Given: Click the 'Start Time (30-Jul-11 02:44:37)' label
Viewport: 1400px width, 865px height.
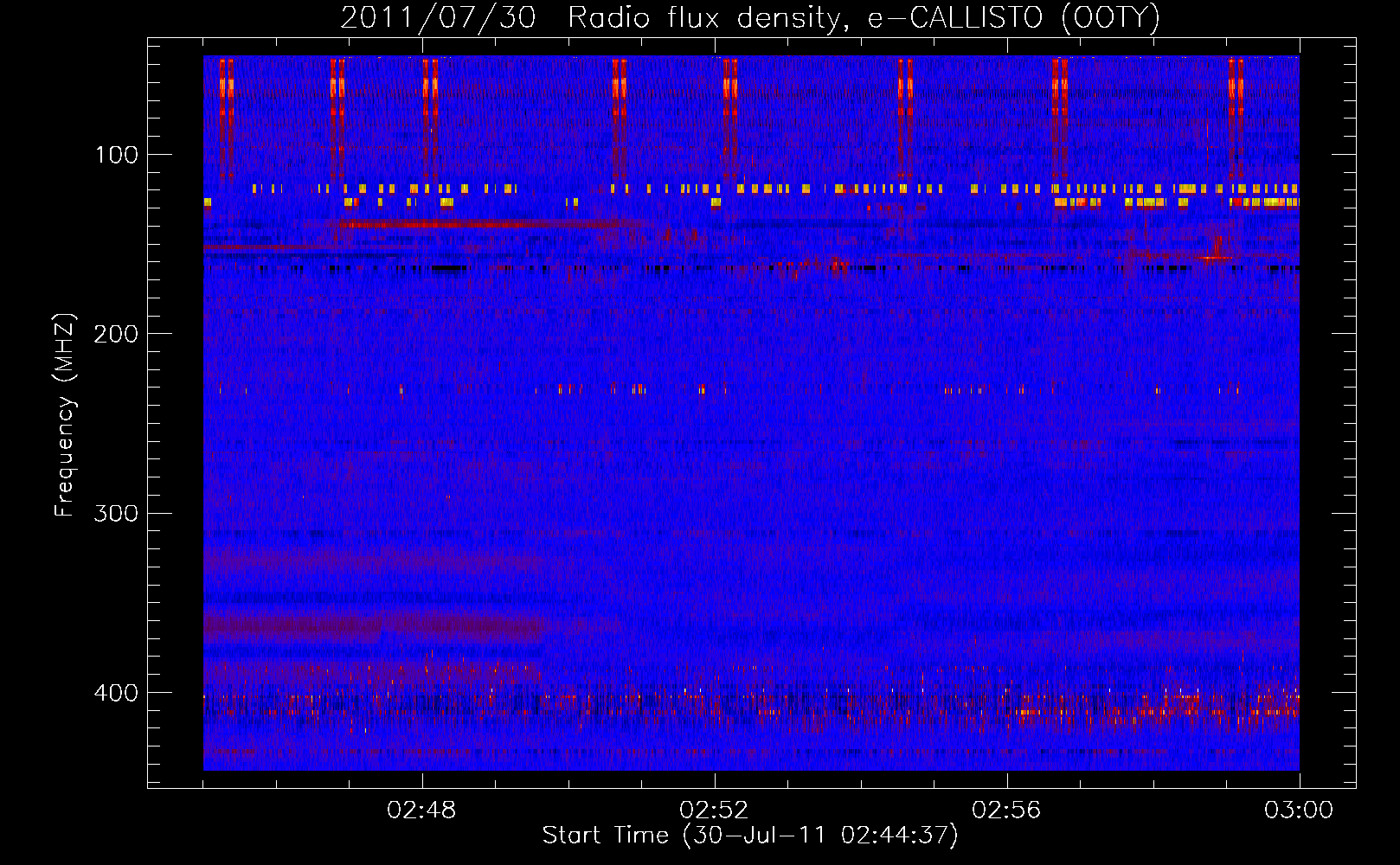Looking at the screenshot, I should point(750,836).
